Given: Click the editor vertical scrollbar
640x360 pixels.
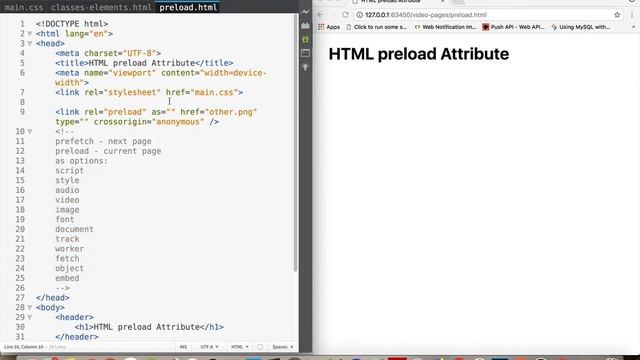Looking at the screenshot, I should [295, 143].
